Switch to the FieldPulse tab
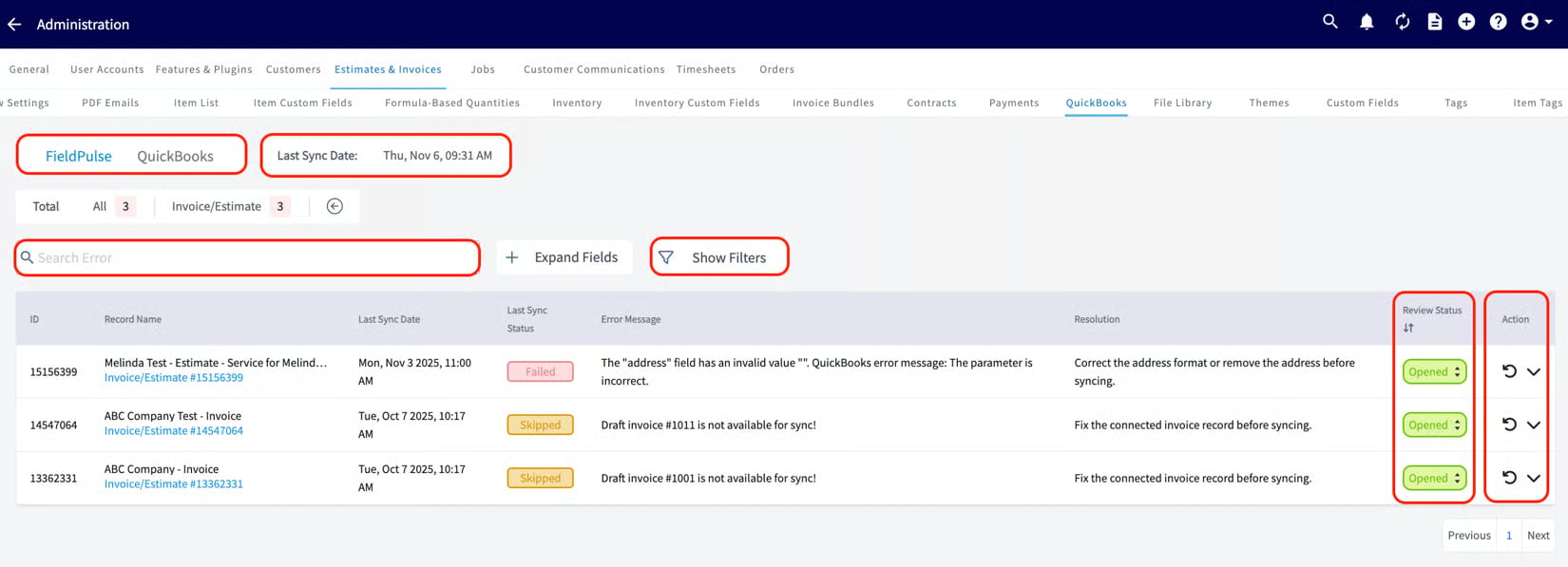1568x567 pixels. pyautogui.click(x=79, y=156)
